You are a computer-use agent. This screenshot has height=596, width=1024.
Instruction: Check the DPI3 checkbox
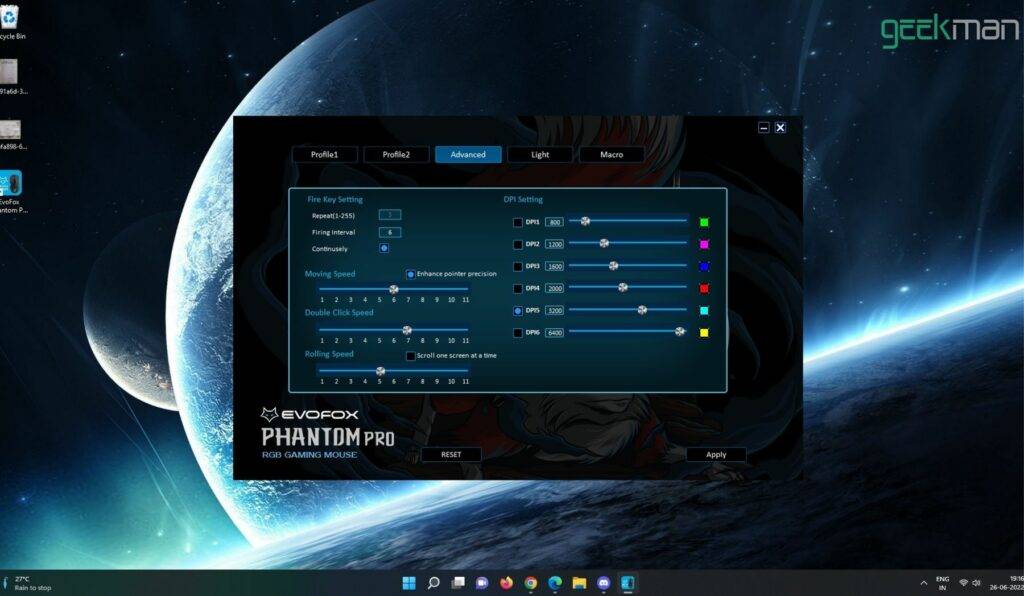pos(518,267)
